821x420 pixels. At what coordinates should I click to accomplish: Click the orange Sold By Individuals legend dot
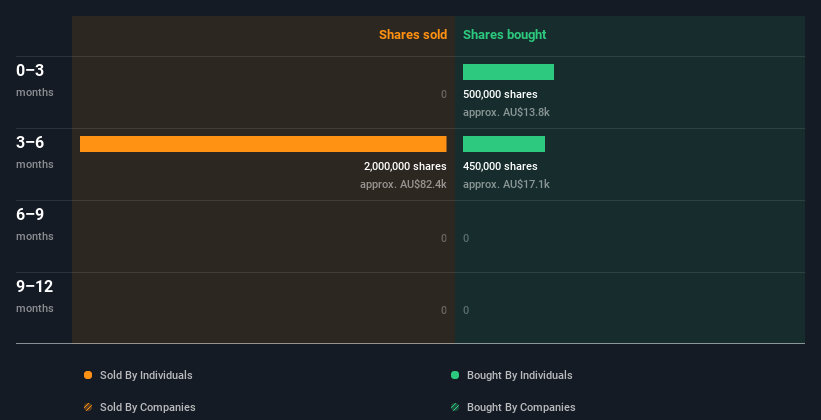coord(88,375)
